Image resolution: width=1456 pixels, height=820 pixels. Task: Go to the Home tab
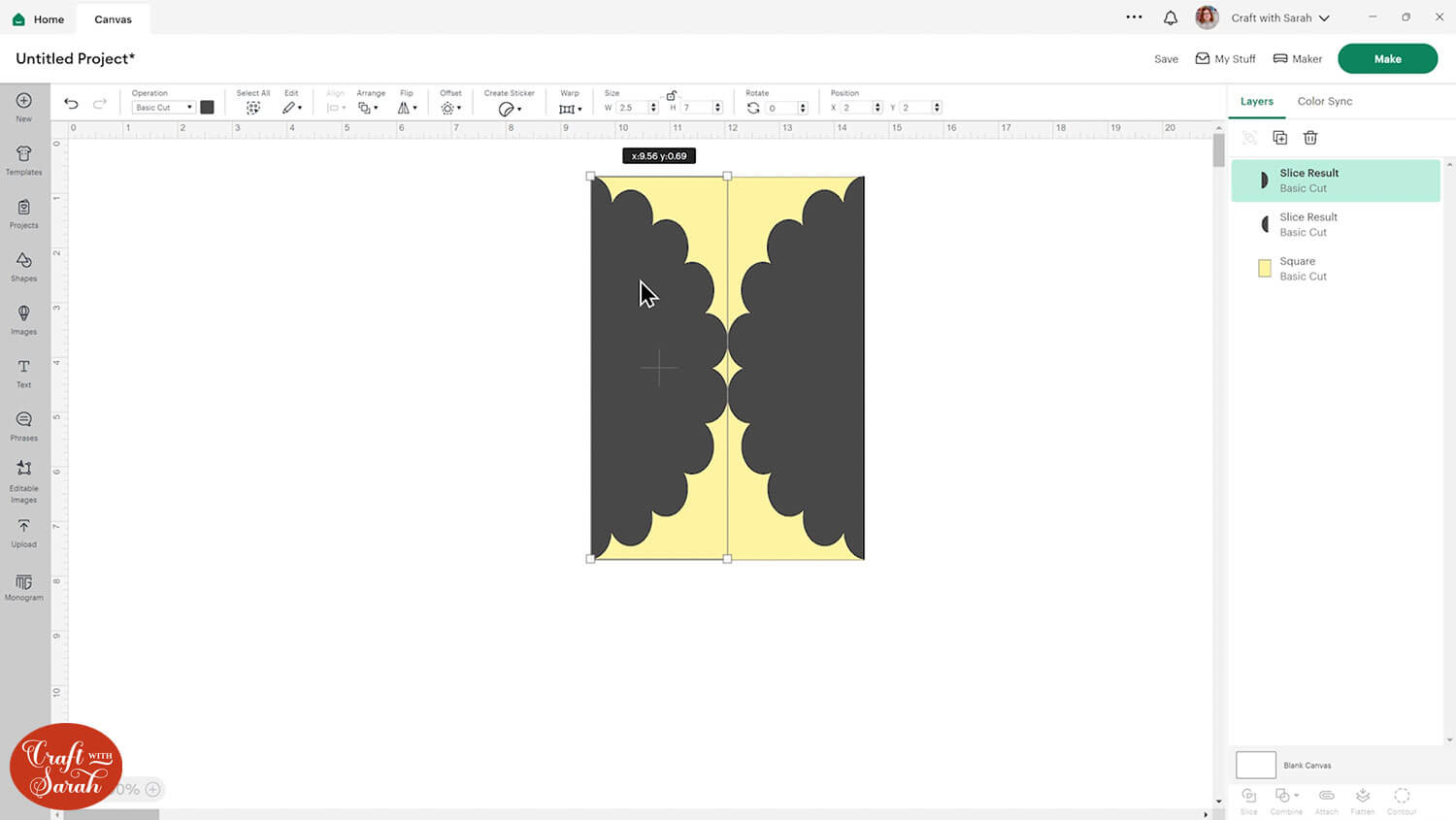(x=39, y=18)
